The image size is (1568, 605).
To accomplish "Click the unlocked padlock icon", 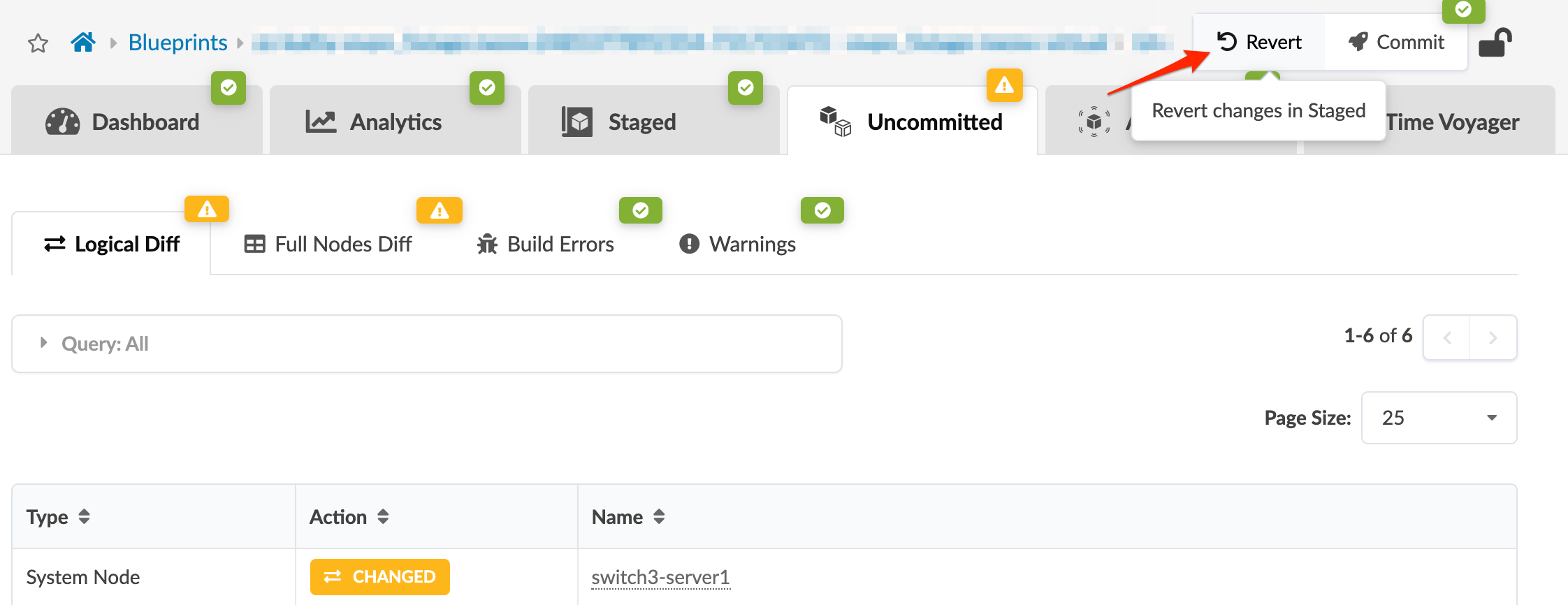I will [1495, 43].
